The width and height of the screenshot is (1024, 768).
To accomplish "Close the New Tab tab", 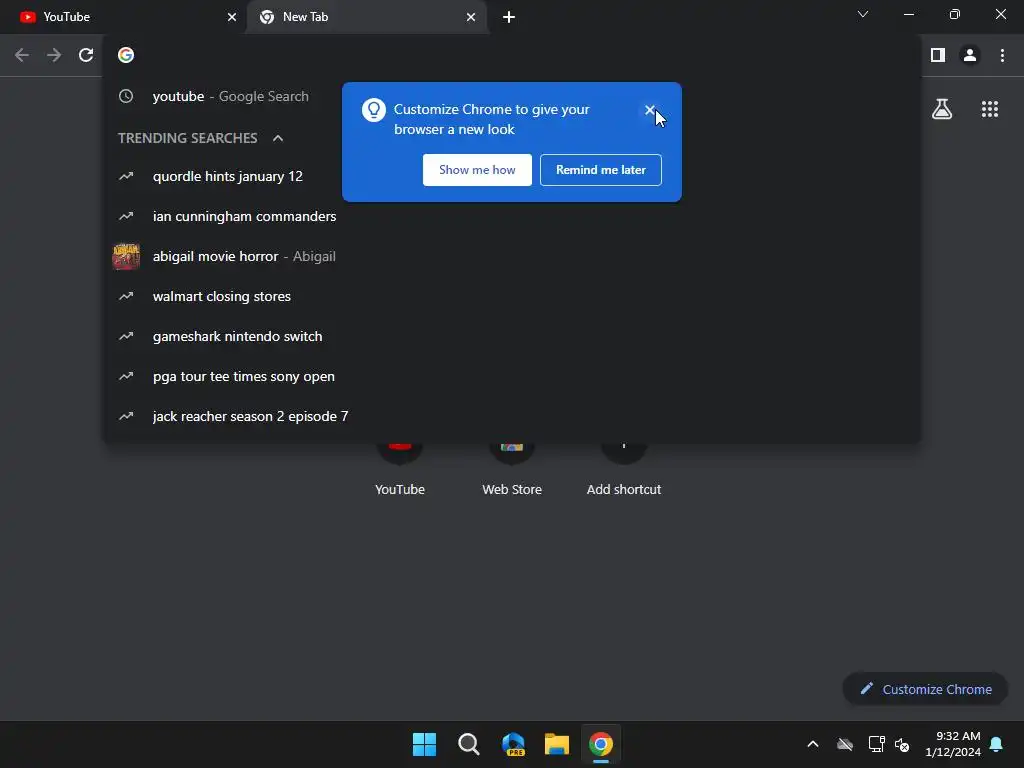I will [x=470, y=17].
